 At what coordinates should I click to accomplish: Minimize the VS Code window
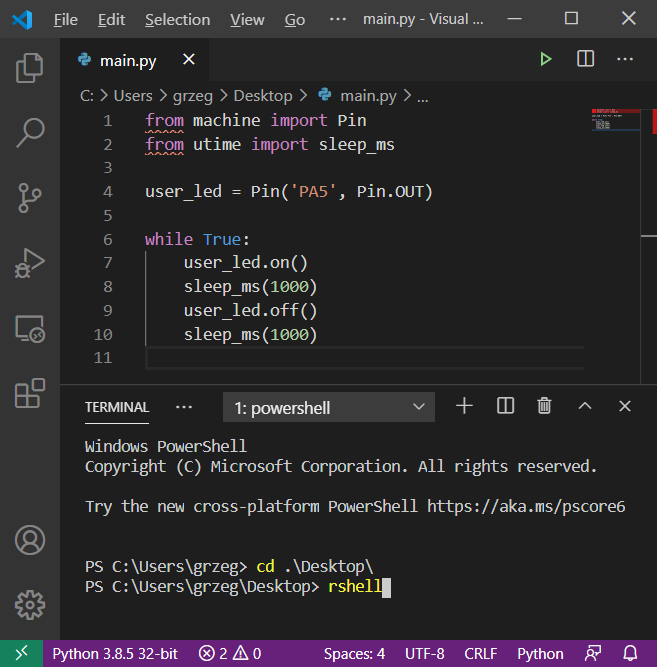click(x=514, y=19)
